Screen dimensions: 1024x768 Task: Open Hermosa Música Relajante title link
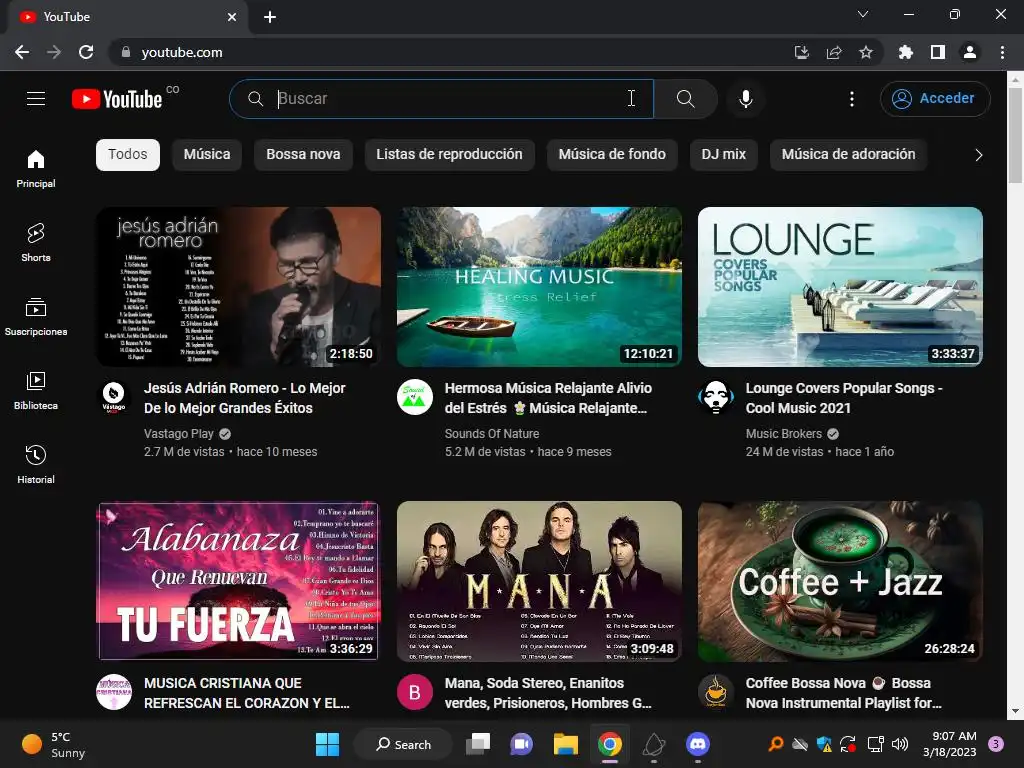pyautogui.click(x=548, y=398)
